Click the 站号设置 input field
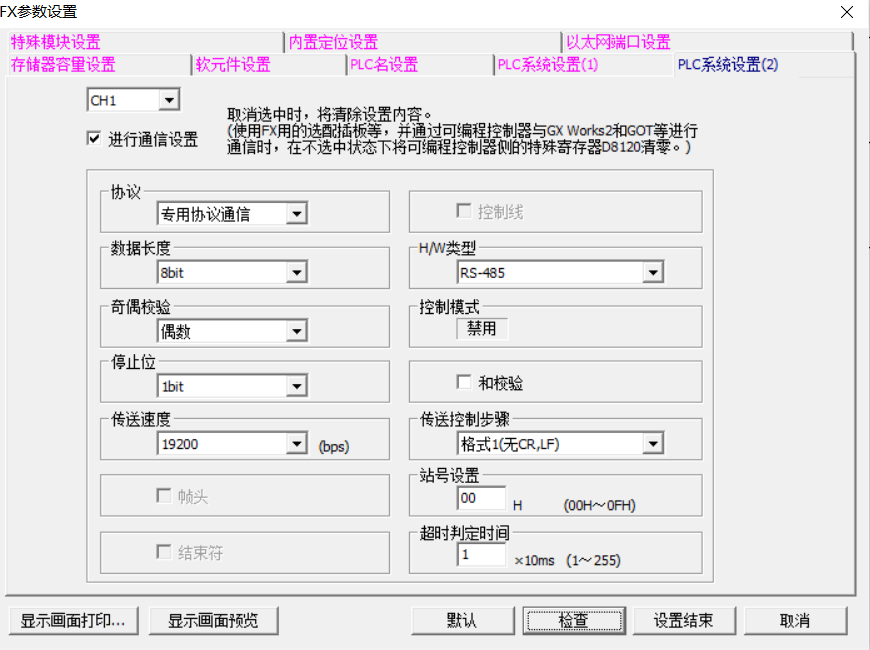 (x=481, y=499)
